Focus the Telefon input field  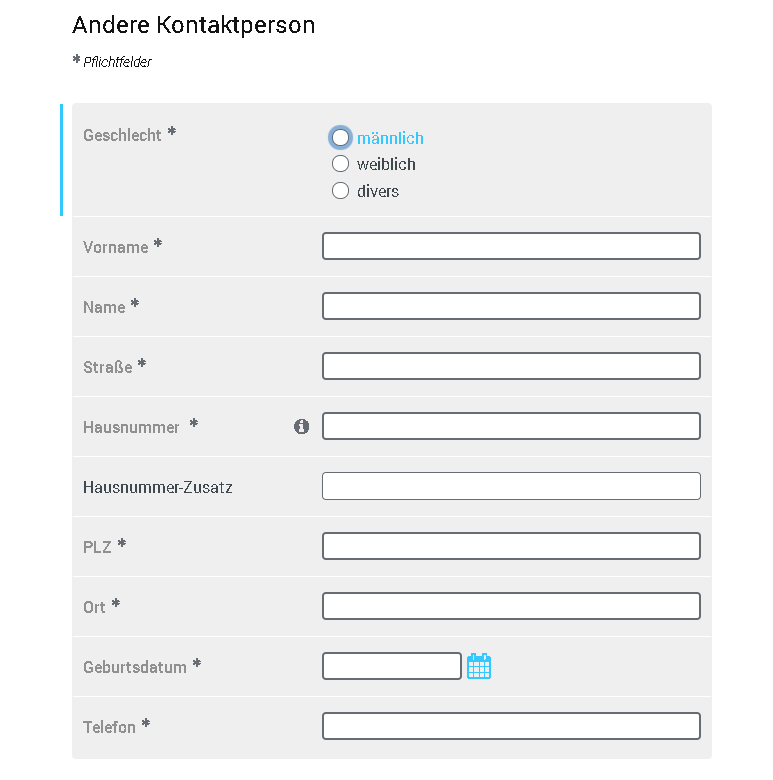tap(511, 726)
